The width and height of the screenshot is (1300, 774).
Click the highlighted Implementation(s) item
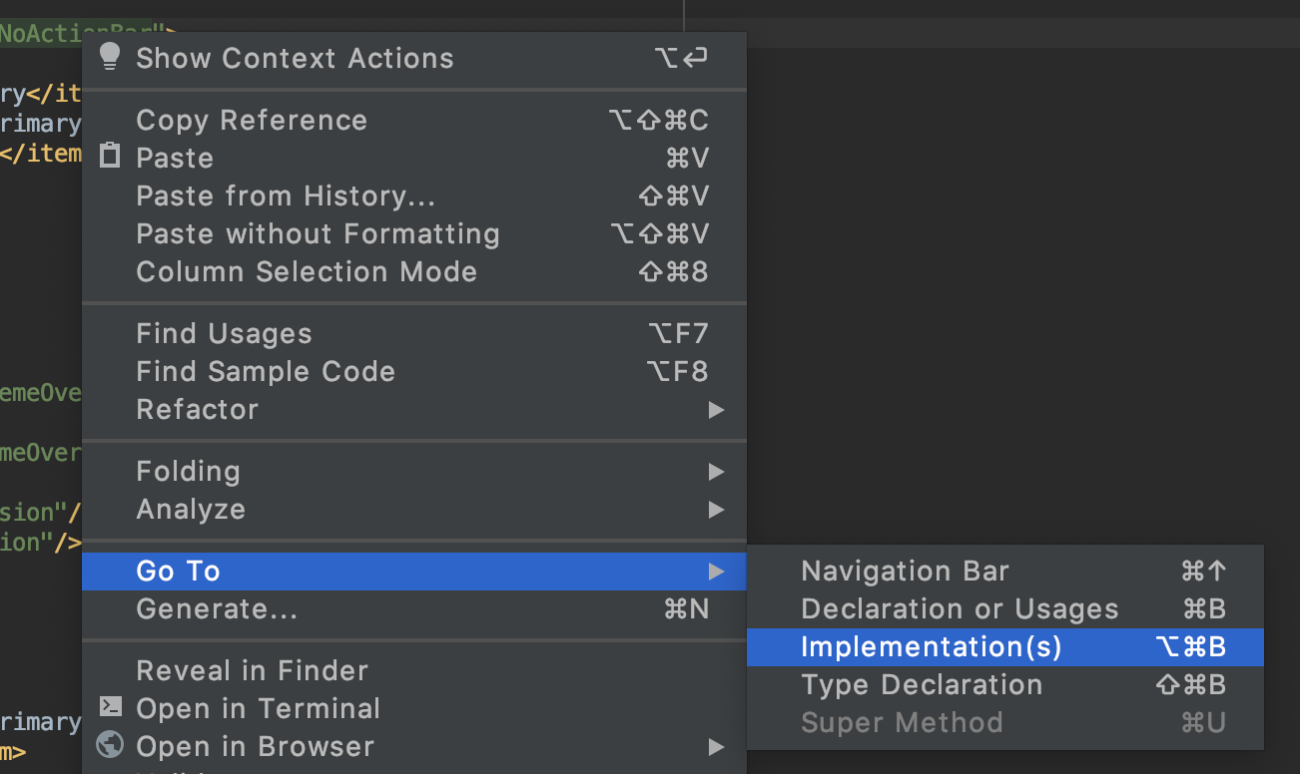[x=931, y=647]
